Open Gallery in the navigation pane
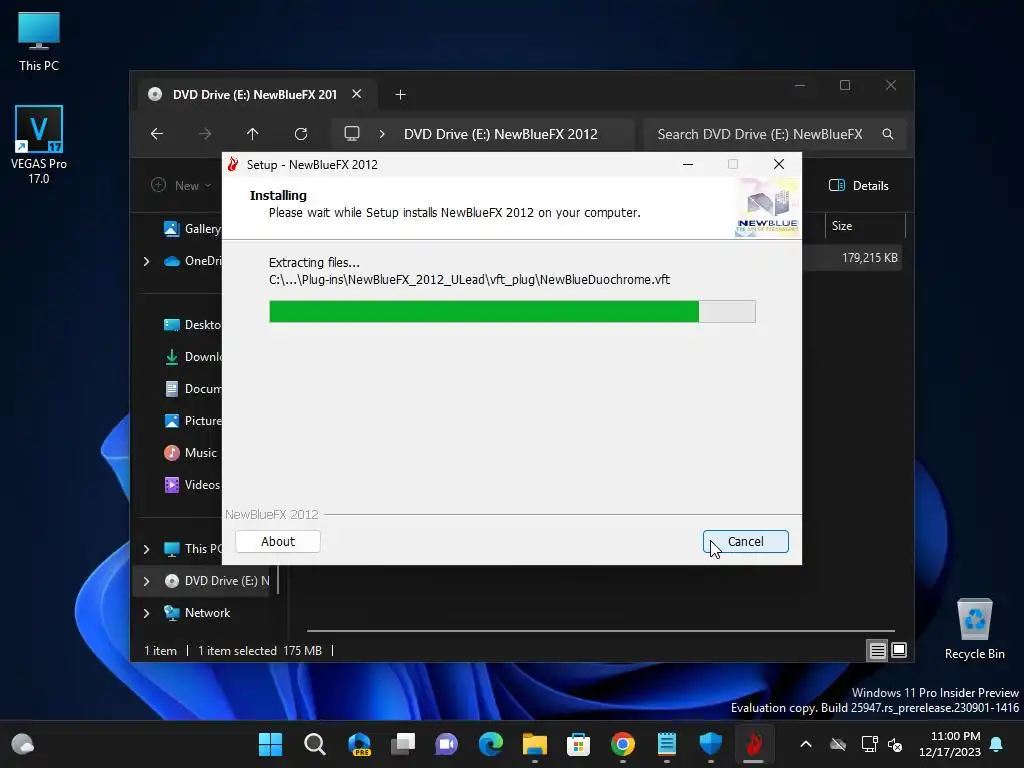1024x768 pixels. click(x=192, y=229)
